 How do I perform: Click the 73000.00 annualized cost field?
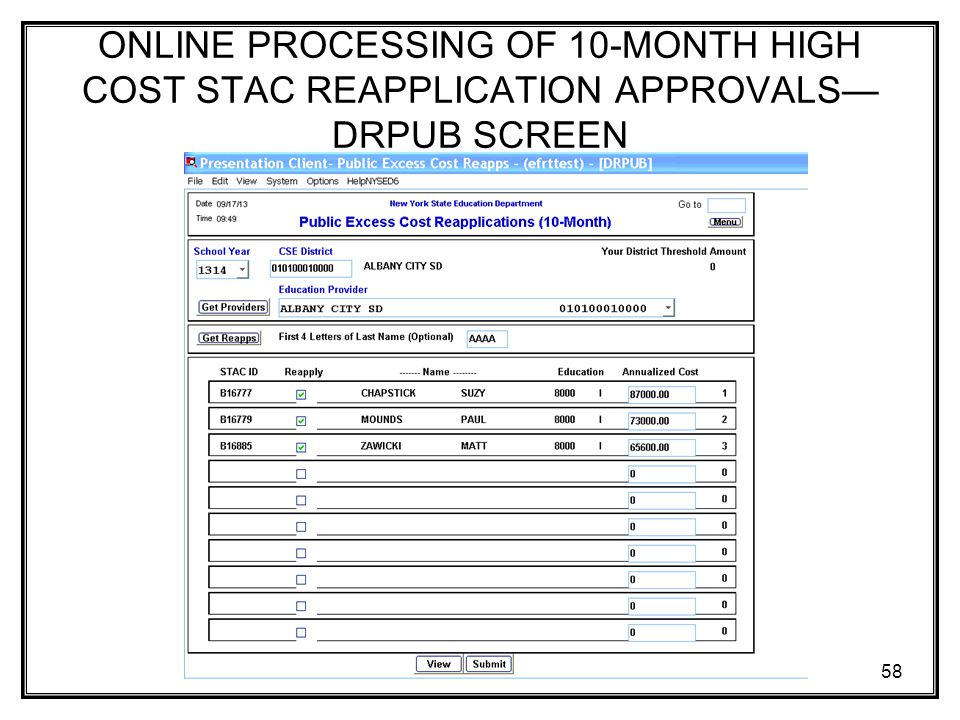point(662,421)
